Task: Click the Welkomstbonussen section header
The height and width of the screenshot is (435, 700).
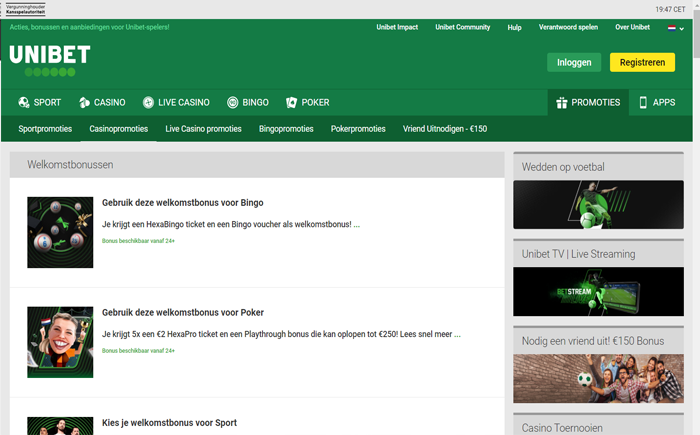Action: 257,165
